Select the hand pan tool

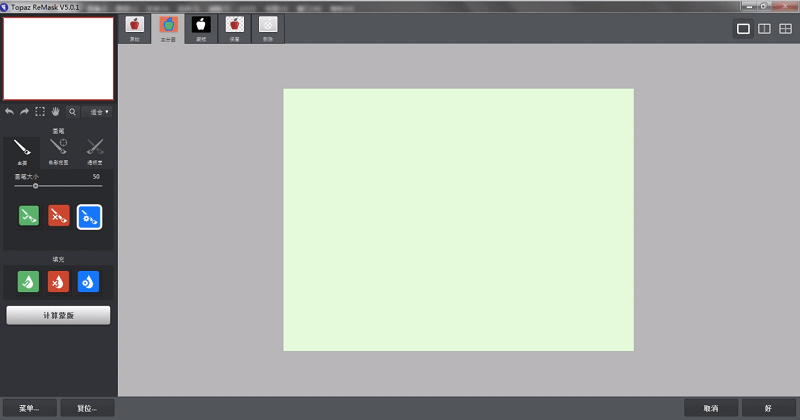(x=56, y=112)
